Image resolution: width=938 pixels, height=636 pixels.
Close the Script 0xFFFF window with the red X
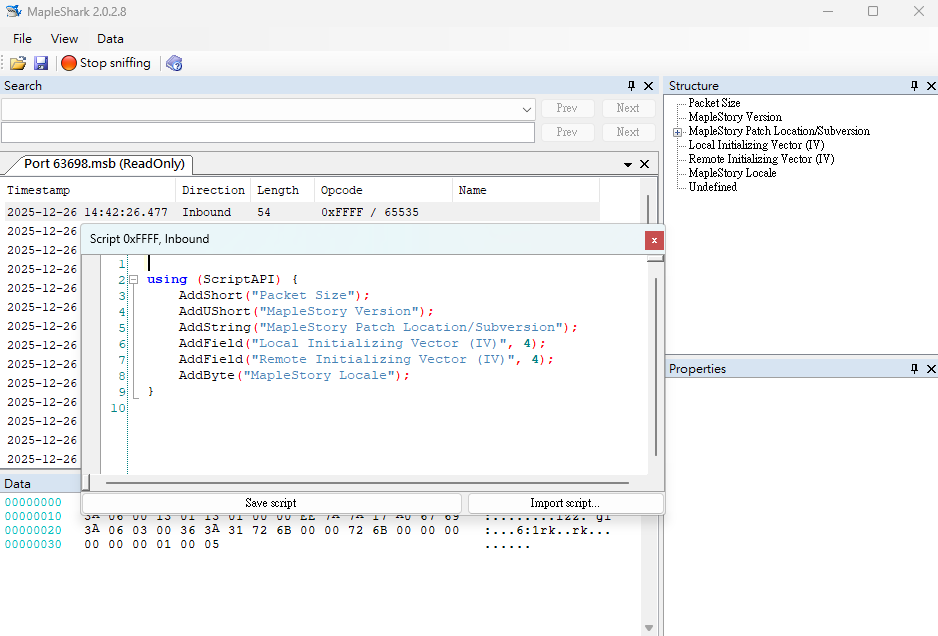tap(654, 240)
